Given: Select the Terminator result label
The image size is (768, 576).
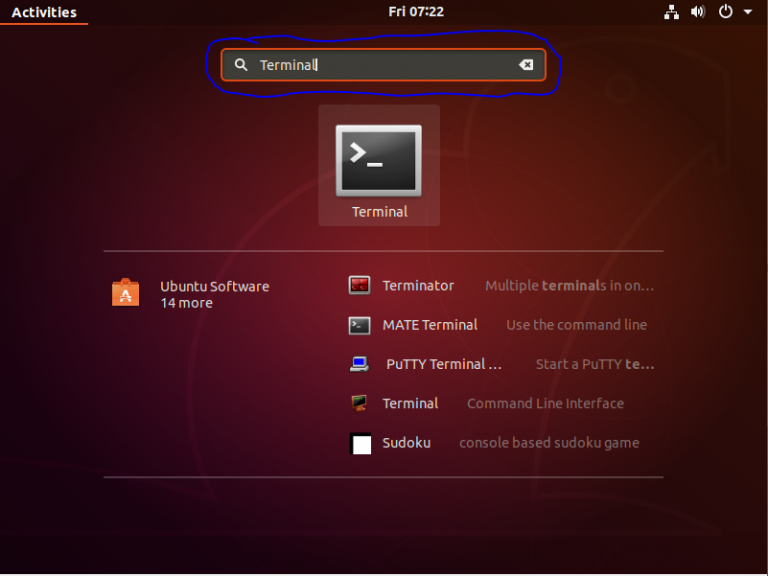Looking at the screenshot, I should click(418, 286).
